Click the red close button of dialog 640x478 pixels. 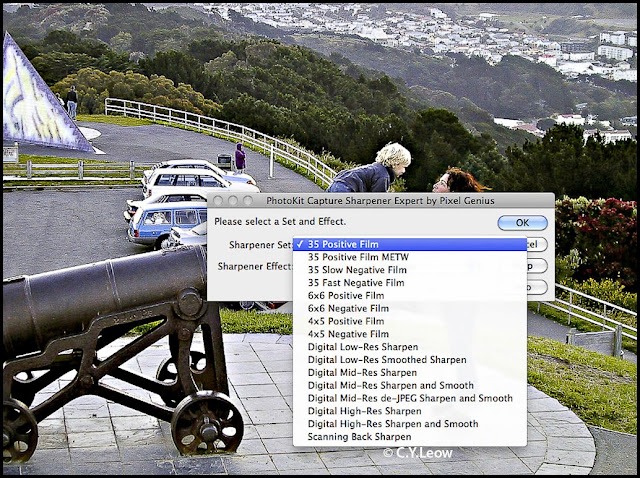(218, 200)
